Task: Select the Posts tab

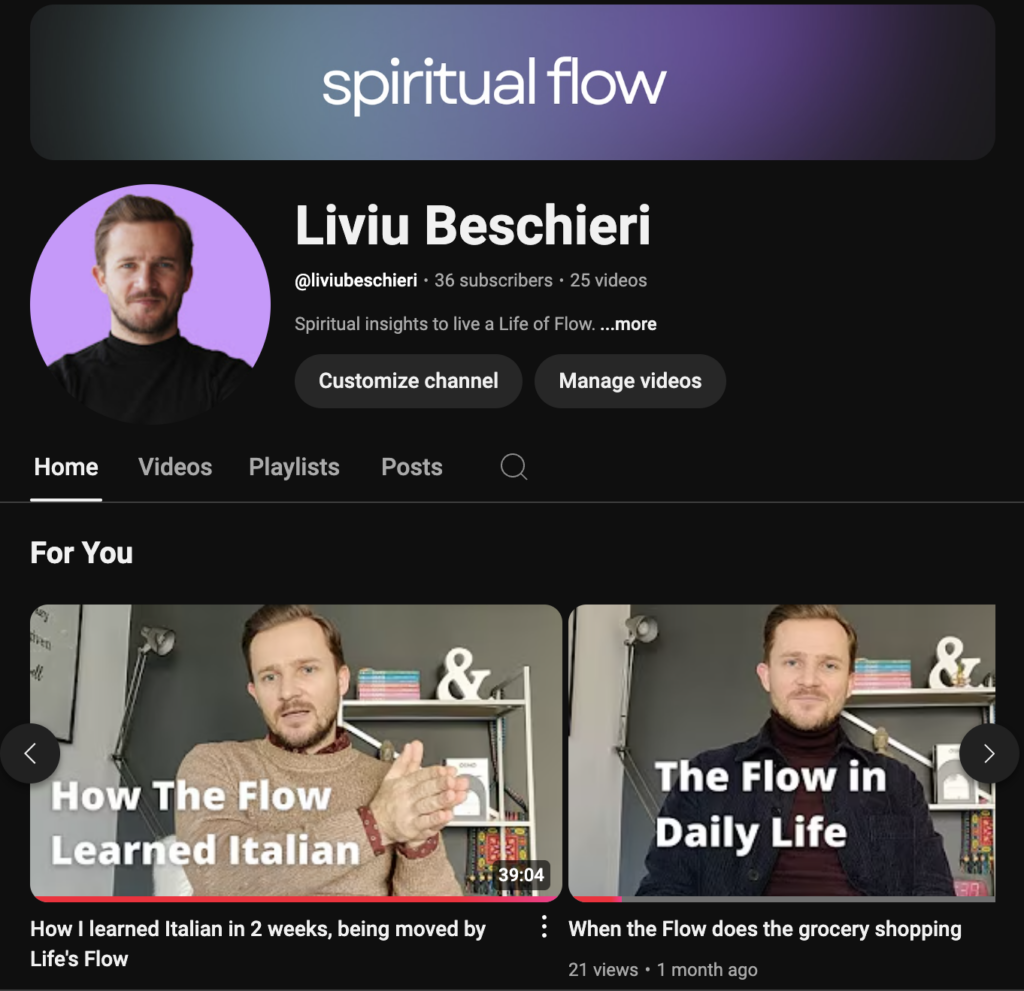Action: (412, 467)
